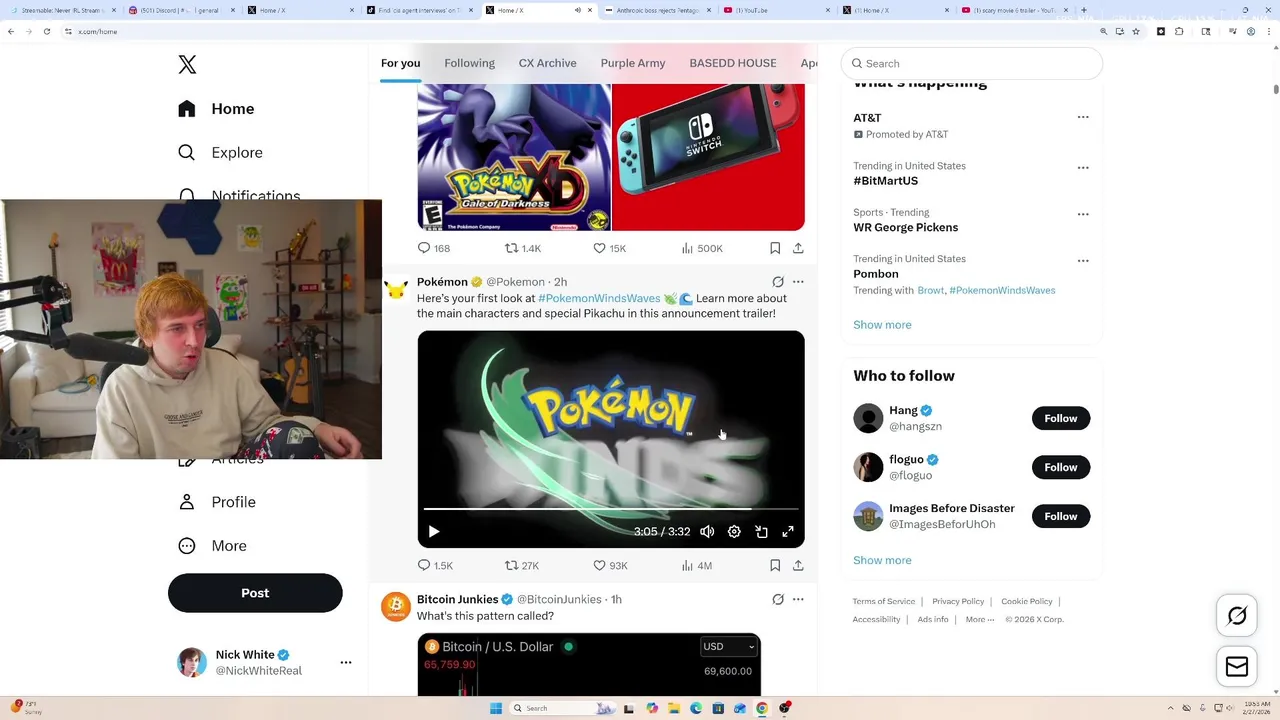Image resolution: width=1280 pixels, height=720 pixels.
Task: Expand the footer More menu
Action: point(980,619)
